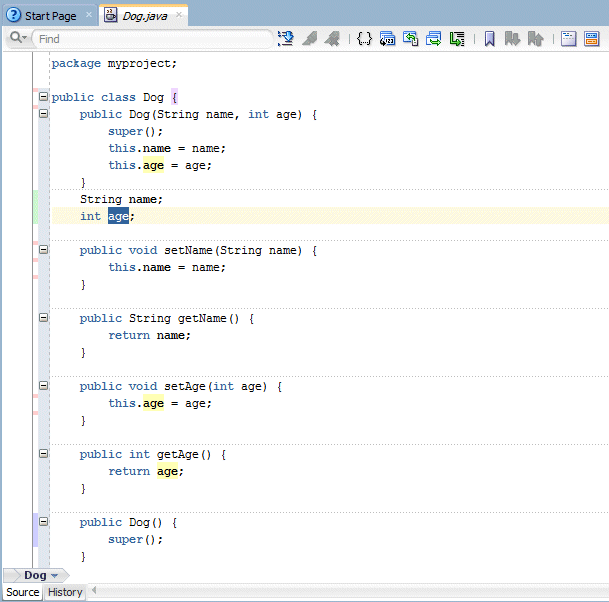This screenshot has height=602, width=609.
Task: Click the curly braces toolbar icon
Action: [x=364, y=39]
